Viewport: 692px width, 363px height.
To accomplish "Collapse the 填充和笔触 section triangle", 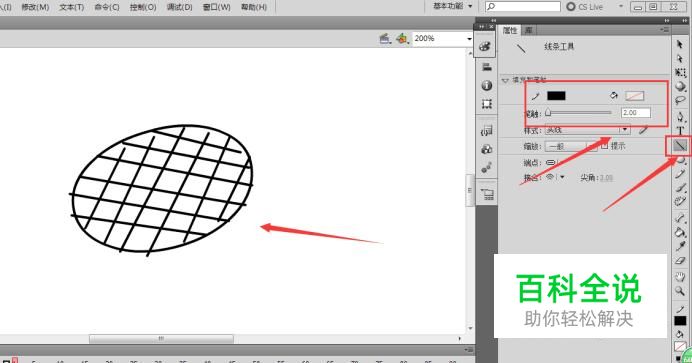I will point(505,80).
